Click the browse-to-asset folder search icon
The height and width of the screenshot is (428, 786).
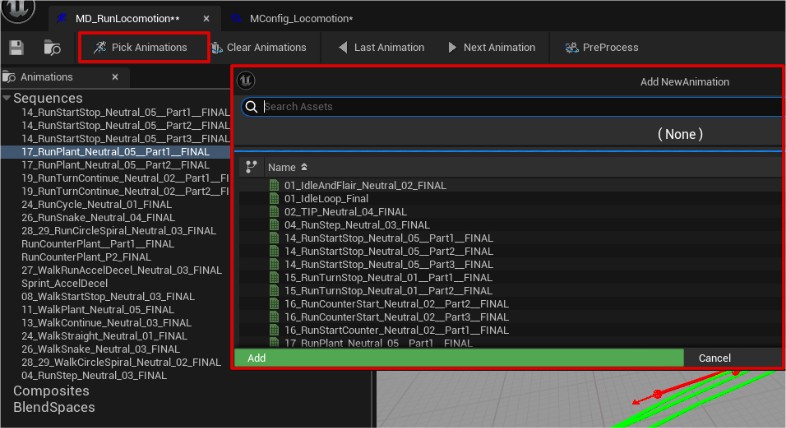coord(52,48)
